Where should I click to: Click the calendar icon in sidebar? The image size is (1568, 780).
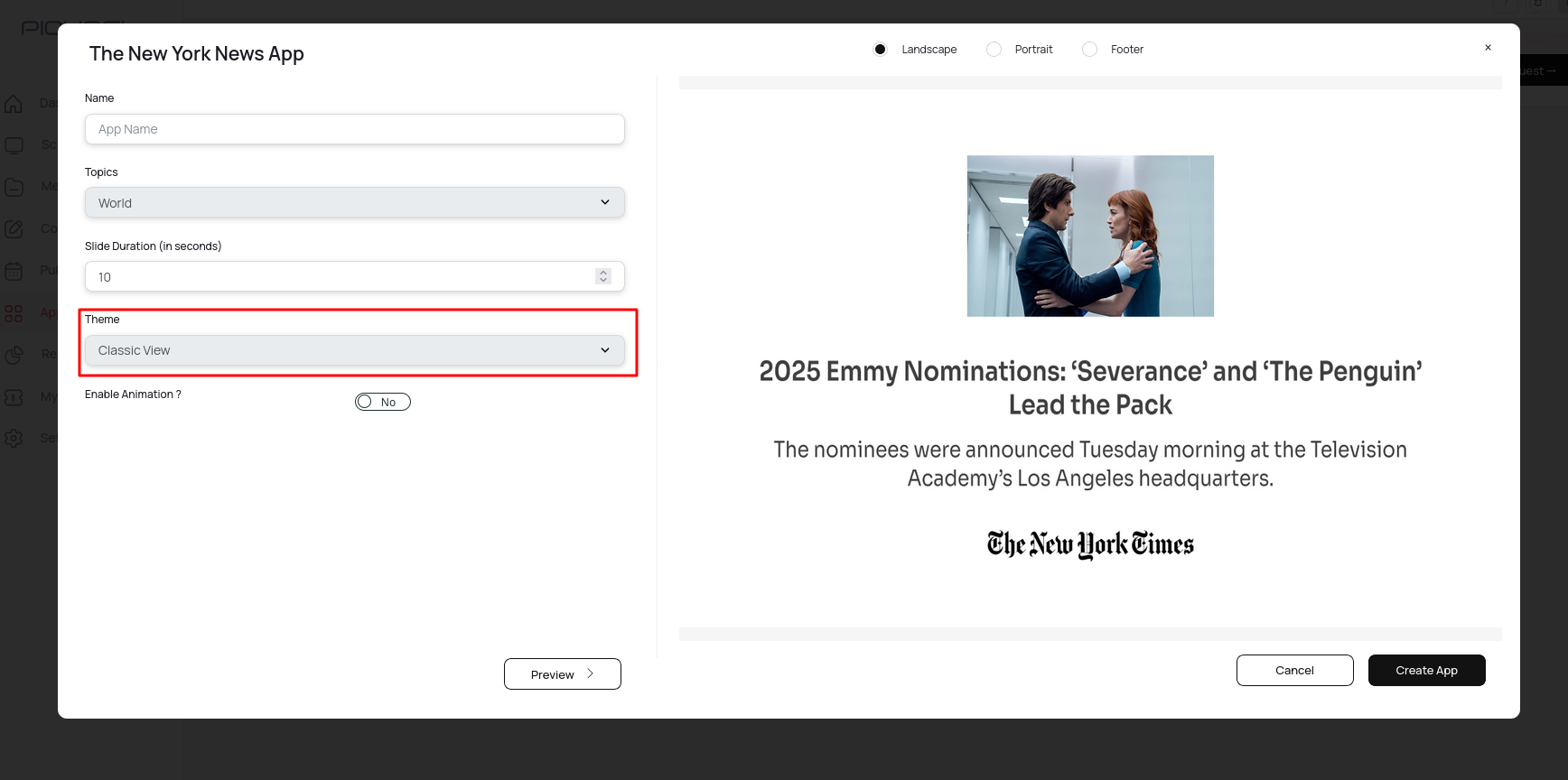(14, 271)
